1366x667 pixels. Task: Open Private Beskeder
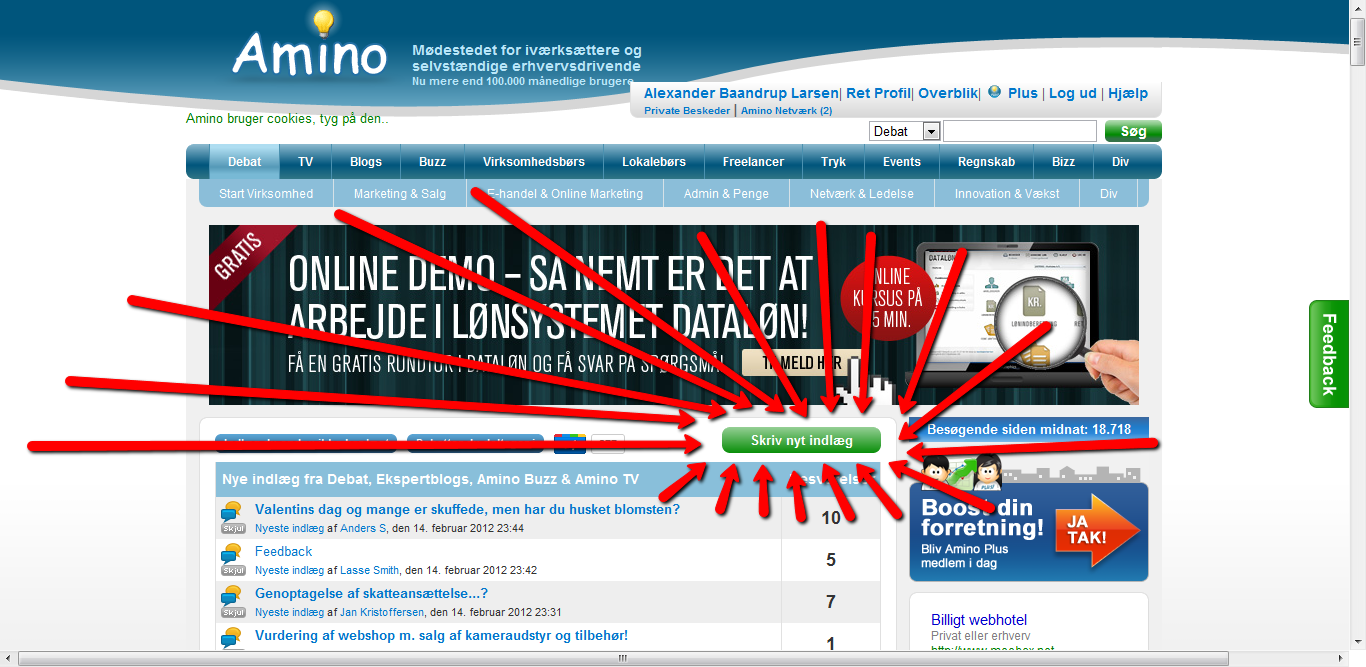pos(687,111)
